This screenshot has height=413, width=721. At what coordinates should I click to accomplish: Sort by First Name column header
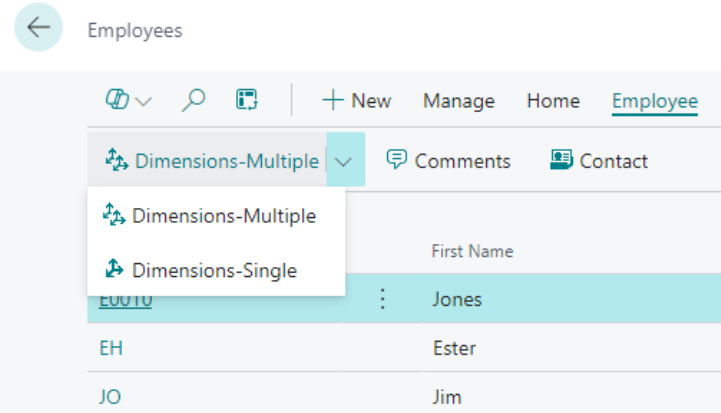coord(472,251)
